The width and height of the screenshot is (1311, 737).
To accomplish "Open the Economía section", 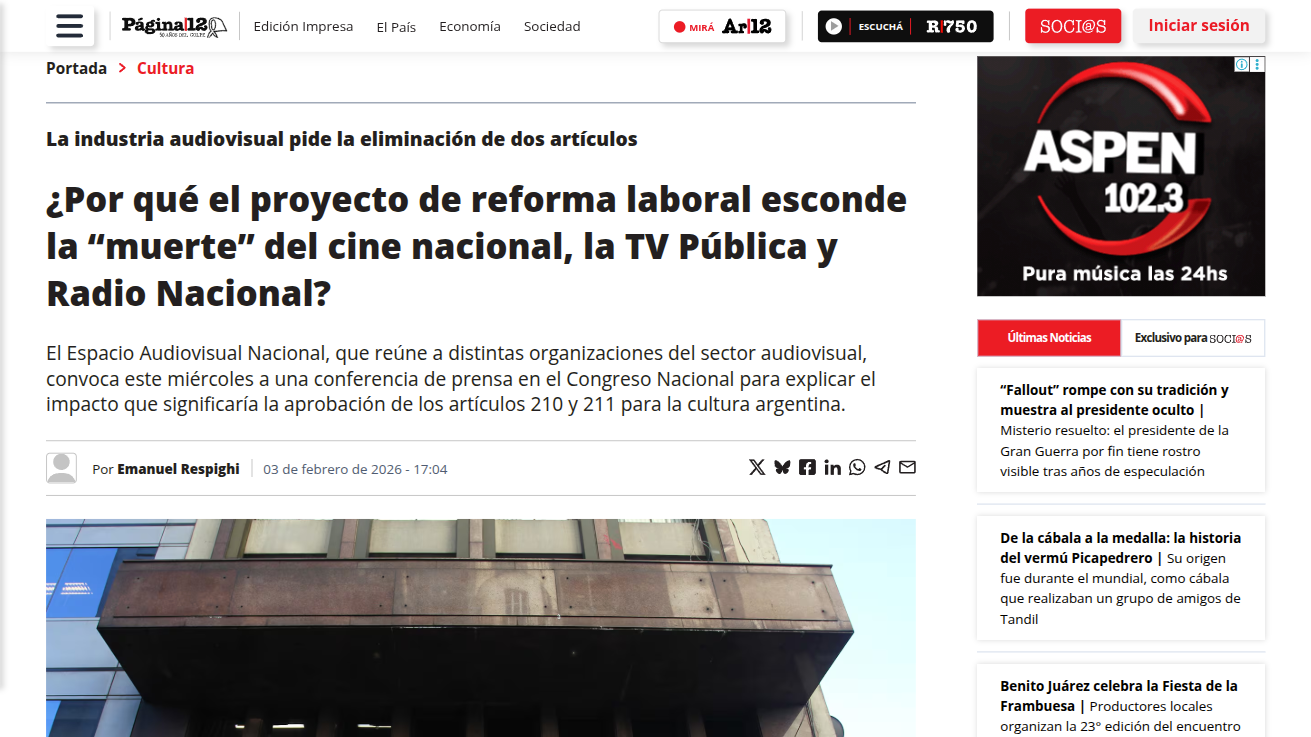I will 469,27.
